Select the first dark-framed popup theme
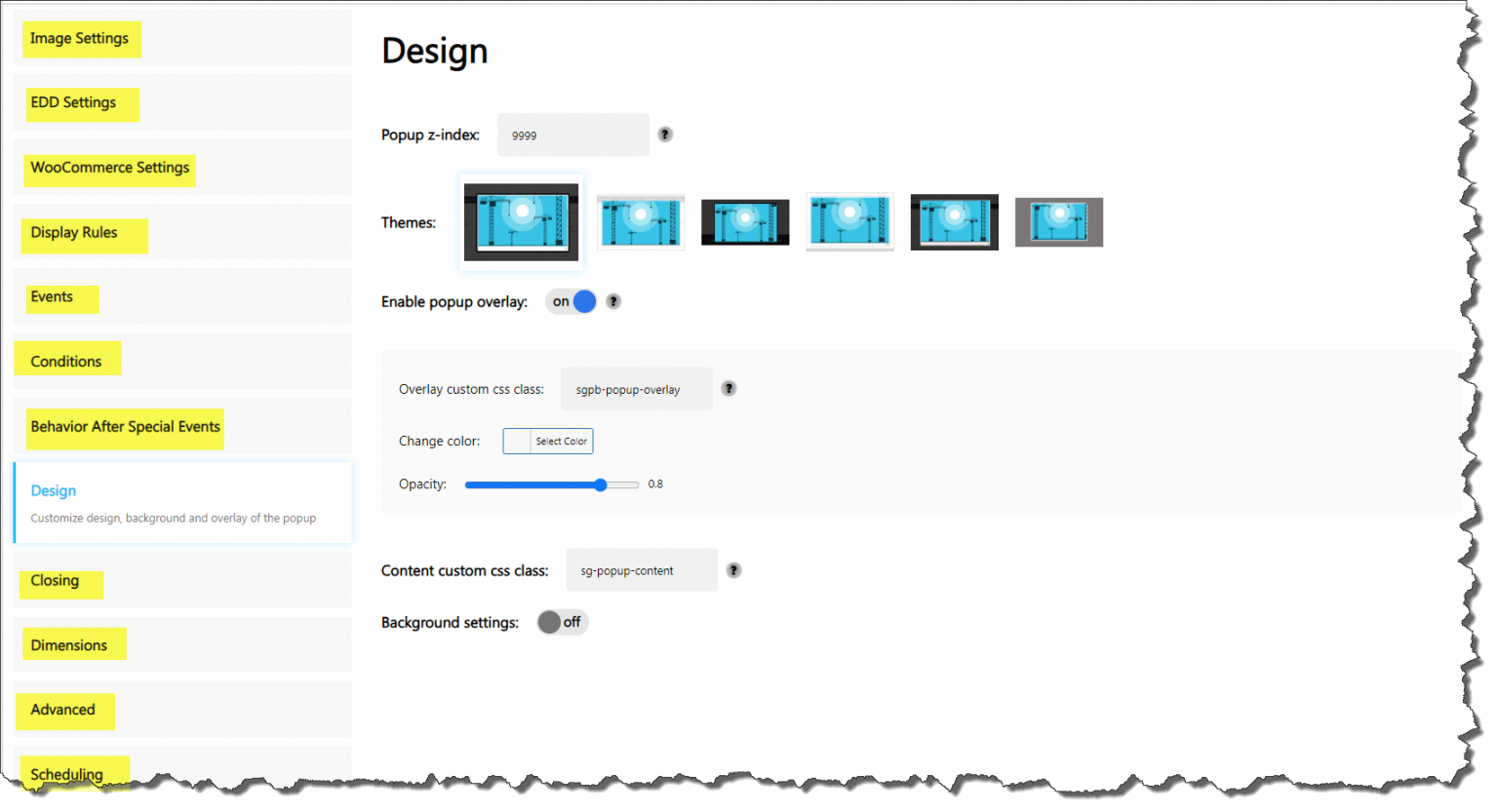This screenshot has width=1498, height=812. pyautogui.click(x=521, y=221)
